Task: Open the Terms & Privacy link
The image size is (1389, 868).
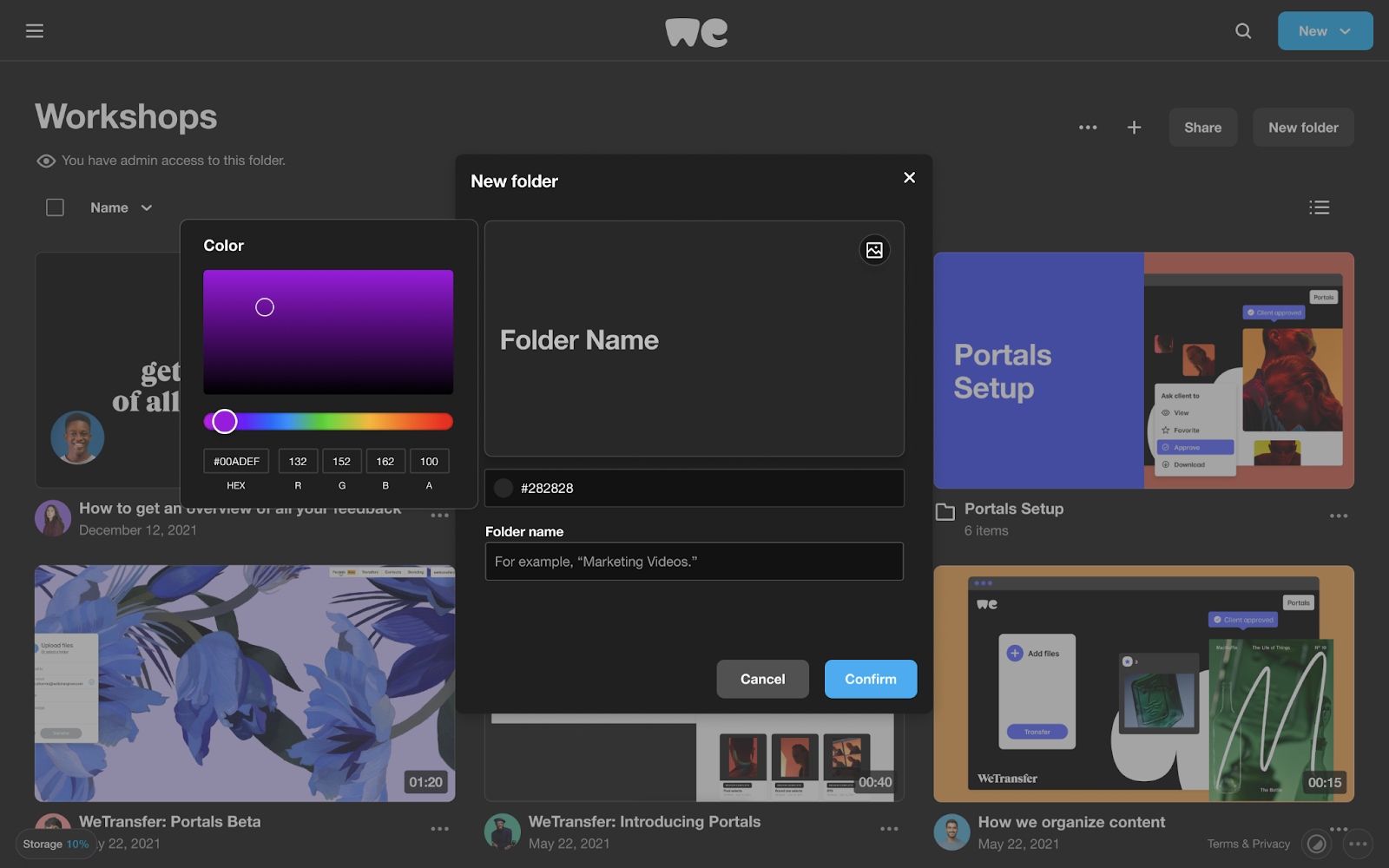Action: coord(1247,844)
